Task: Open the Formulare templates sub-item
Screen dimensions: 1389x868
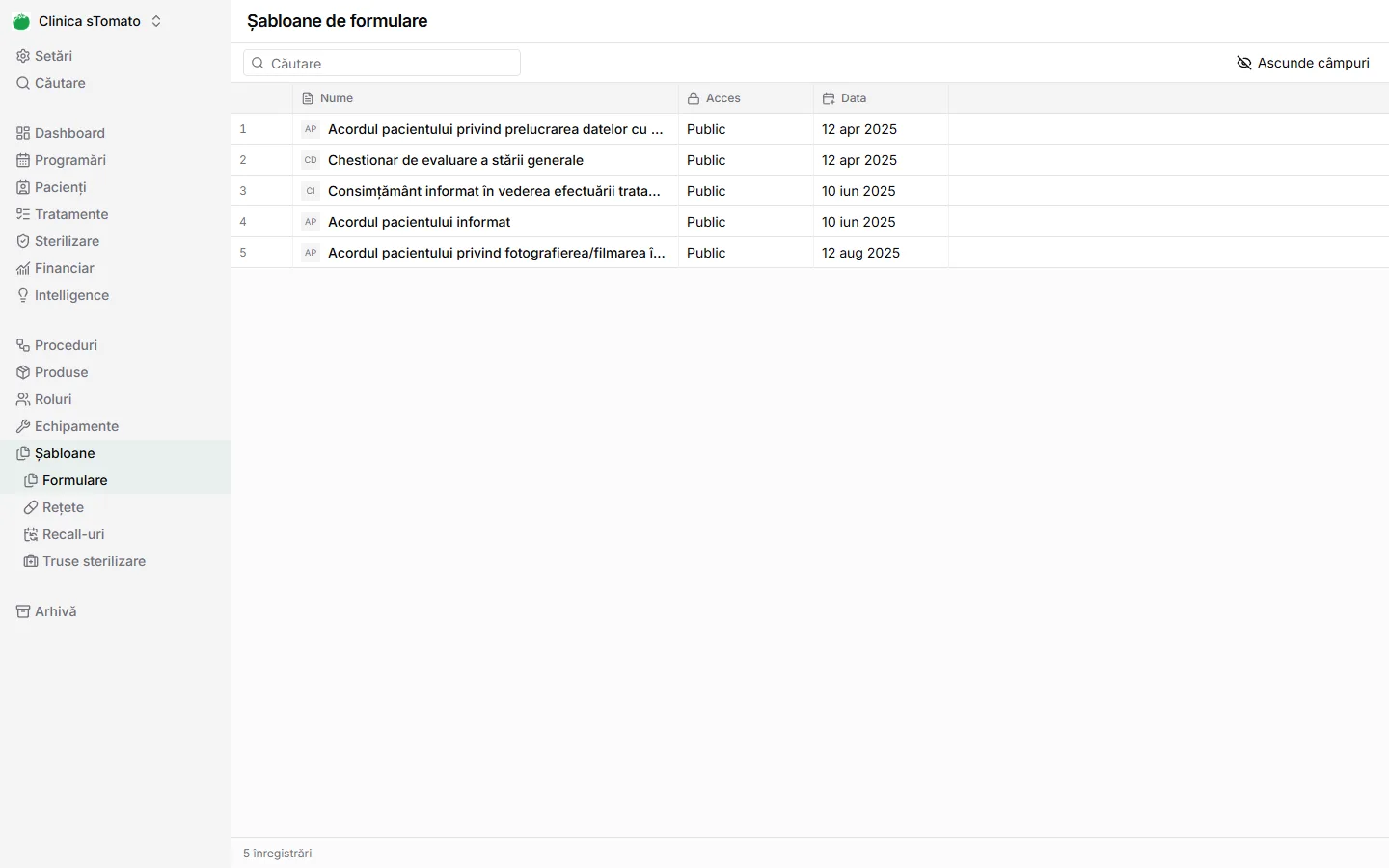Action: coord(116,480)
